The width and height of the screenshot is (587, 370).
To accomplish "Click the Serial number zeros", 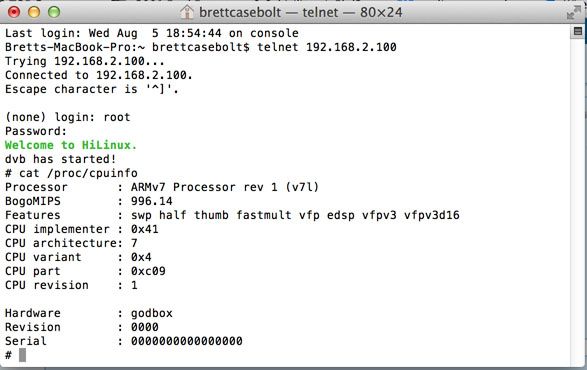I will click(186, 341).
